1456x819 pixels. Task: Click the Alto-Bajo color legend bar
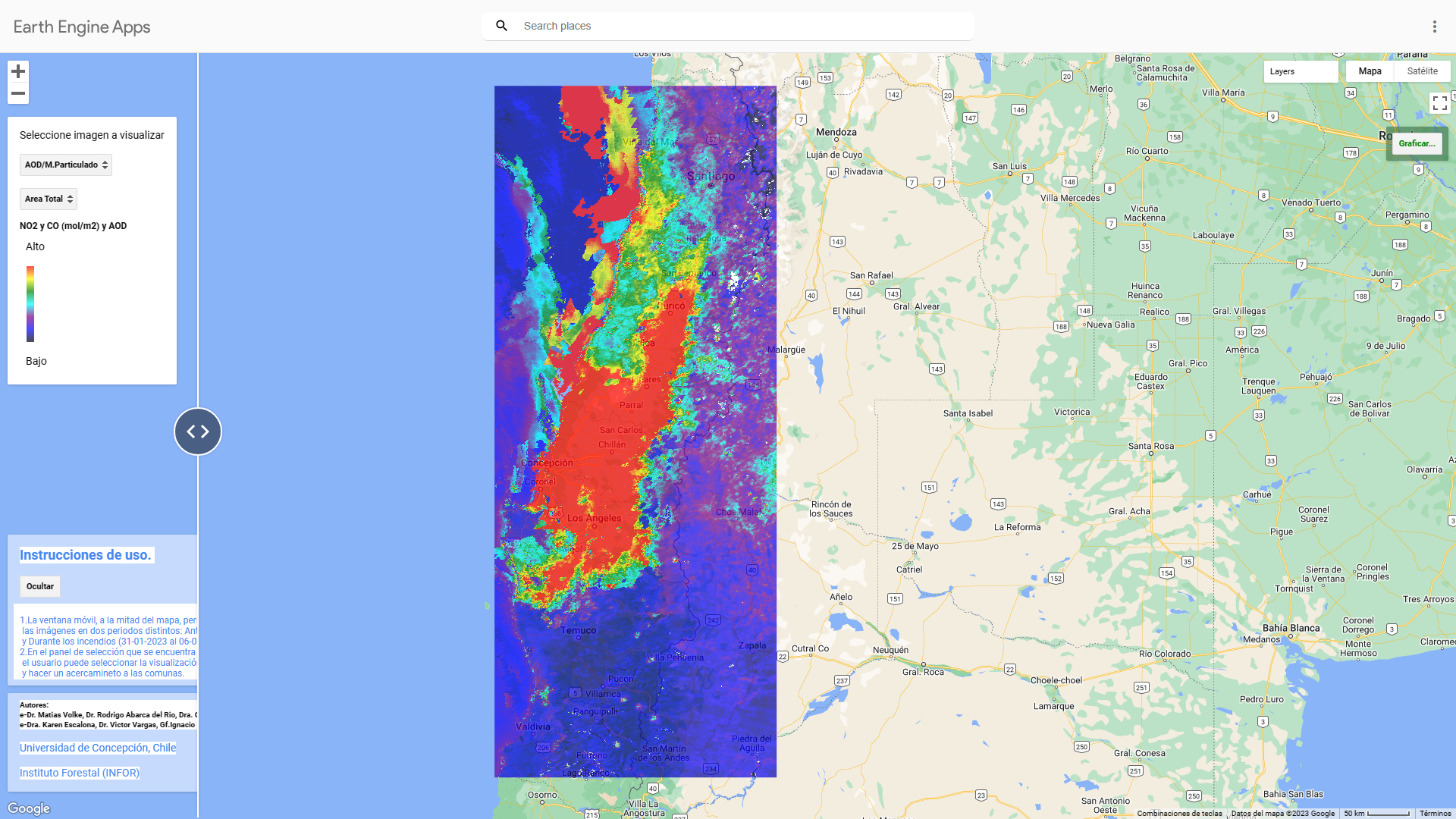pos(30,303)
